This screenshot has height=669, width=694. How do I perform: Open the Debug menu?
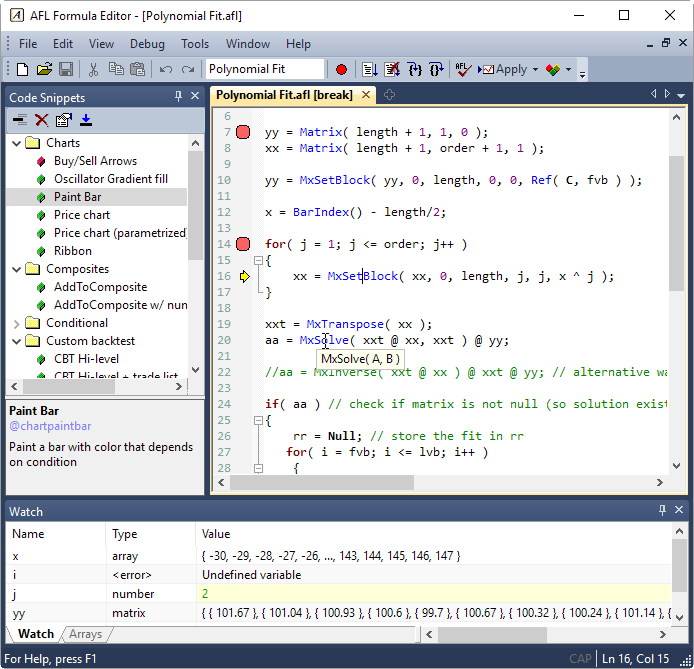[147, 44]
